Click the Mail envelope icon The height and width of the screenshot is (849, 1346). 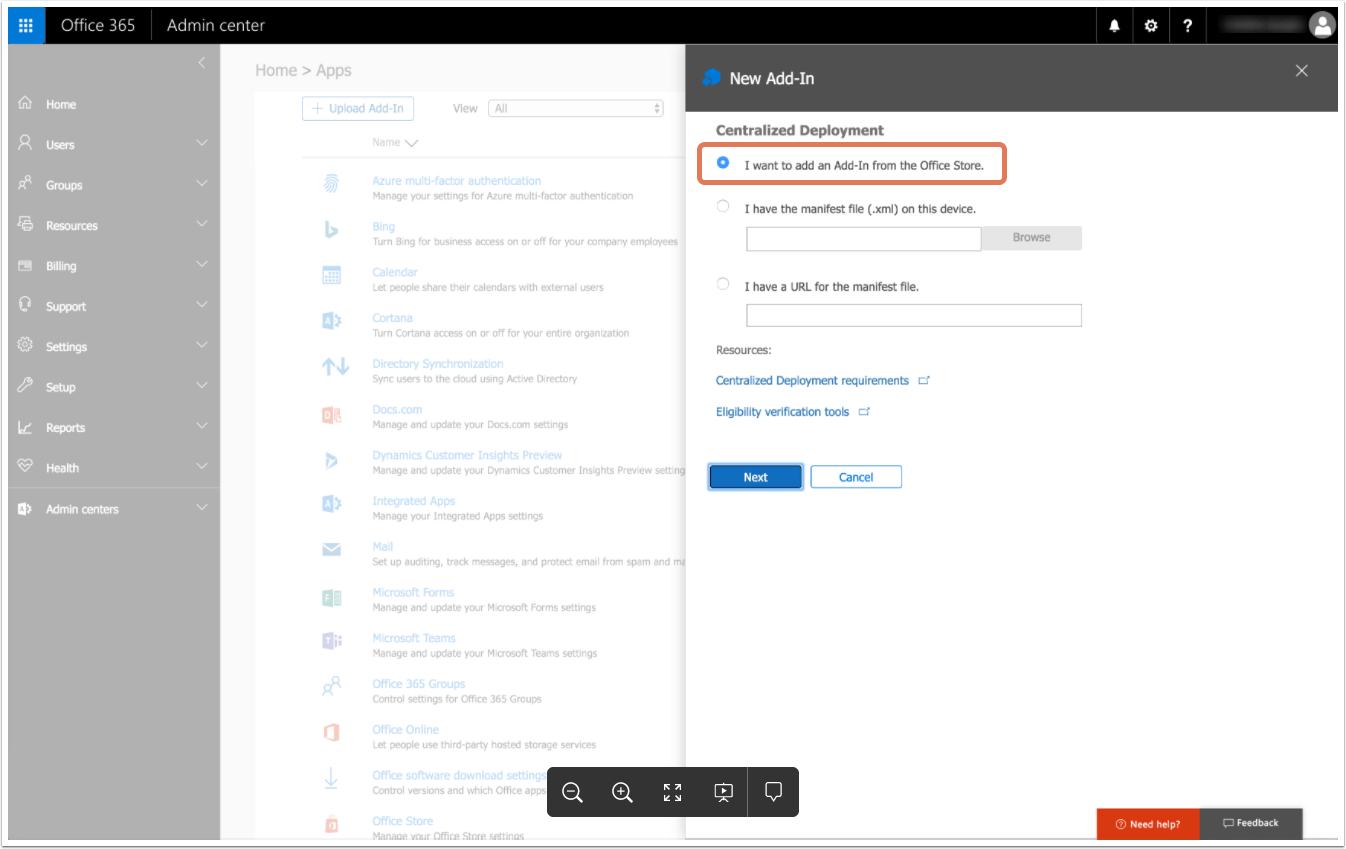click(x=331, y=548)
